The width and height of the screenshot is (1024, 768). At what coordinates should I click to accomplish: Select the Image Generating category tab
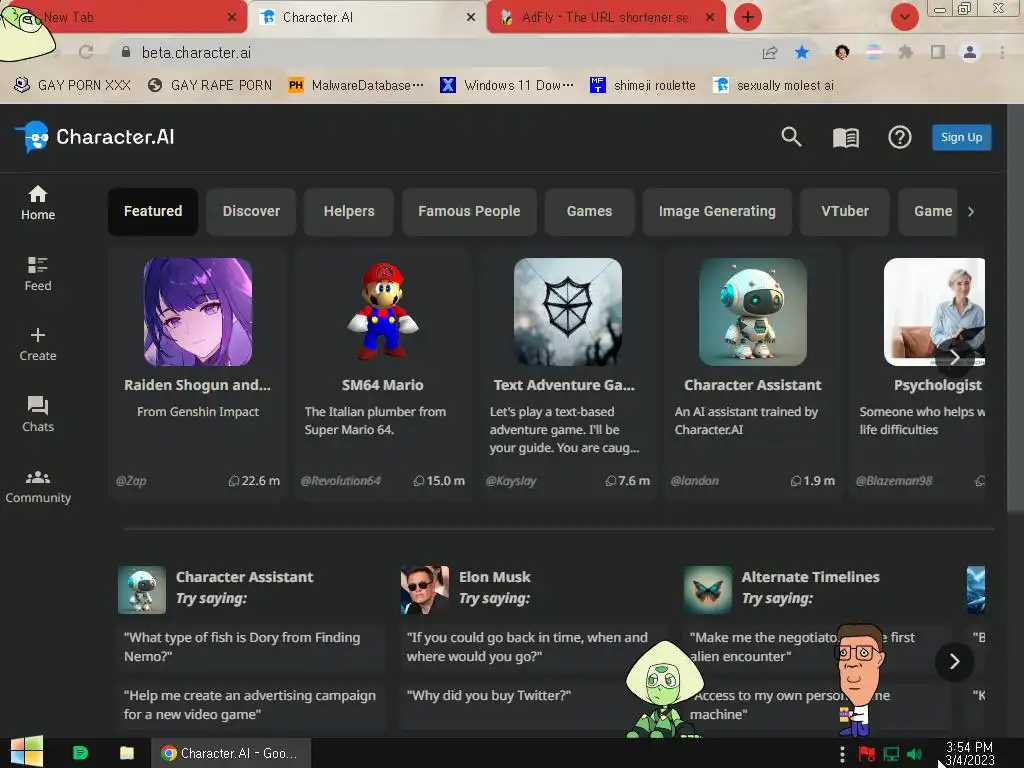pyautogui.click(x=717, y=212)
